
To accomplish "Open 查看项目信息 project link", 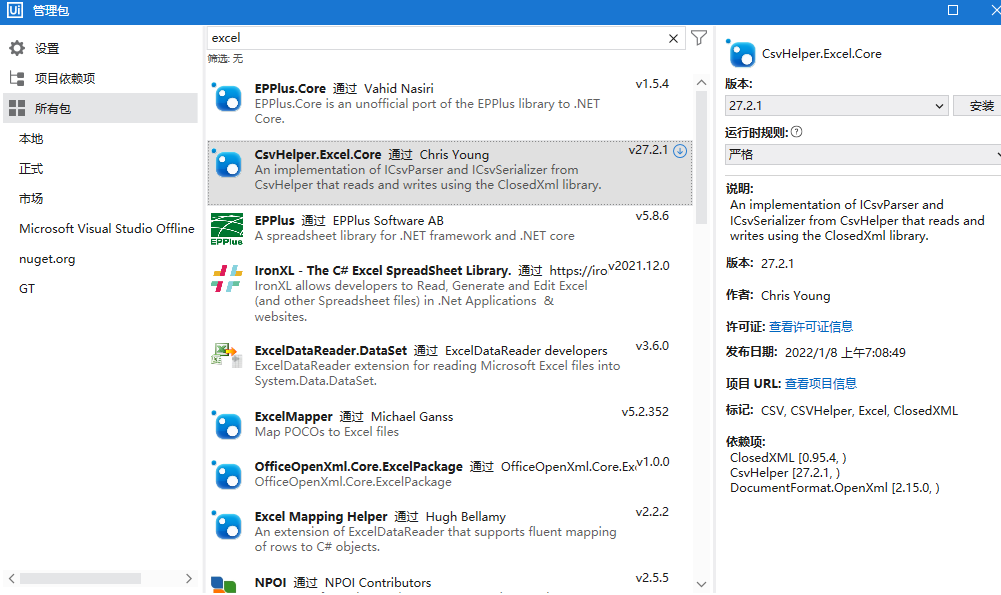I will (x=821, y=384).
